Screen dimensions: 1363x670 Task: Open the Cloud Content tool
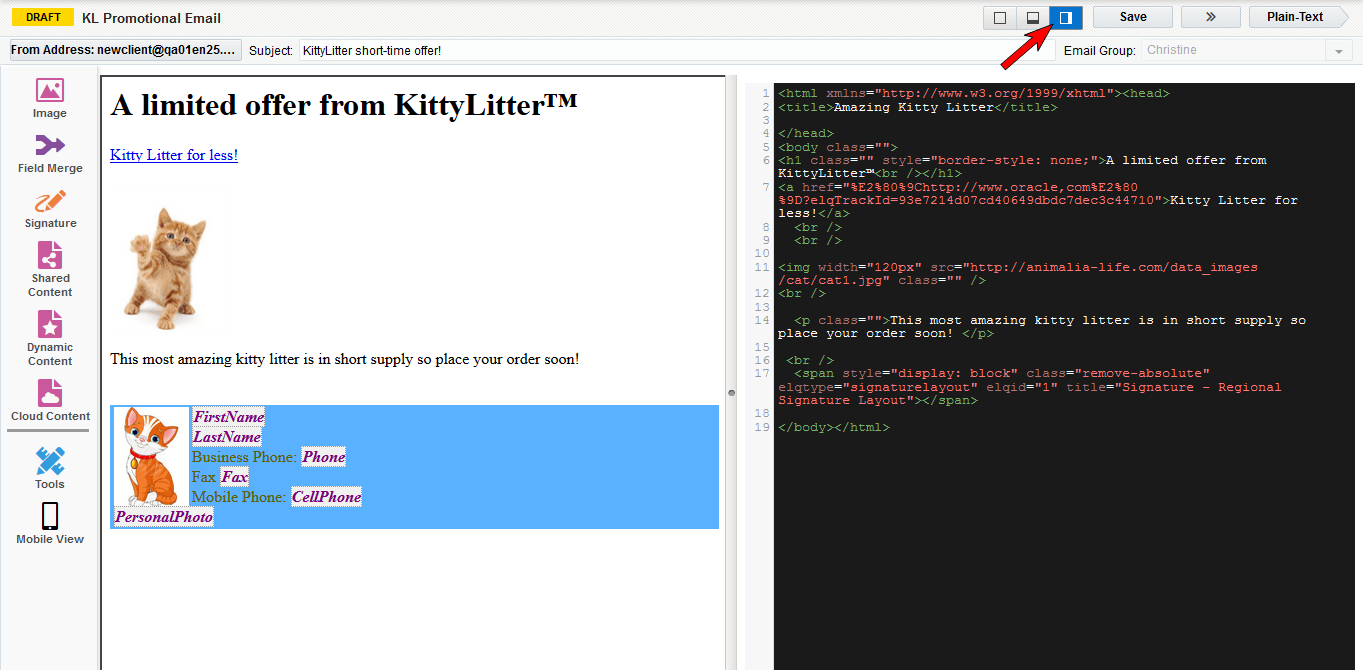(50, 400)
